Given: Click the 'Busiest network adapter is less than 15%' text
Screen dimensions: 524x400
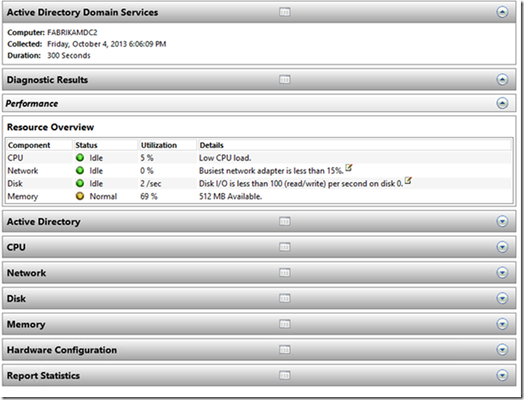Looking at the screenshot, I should coord(271,171).
